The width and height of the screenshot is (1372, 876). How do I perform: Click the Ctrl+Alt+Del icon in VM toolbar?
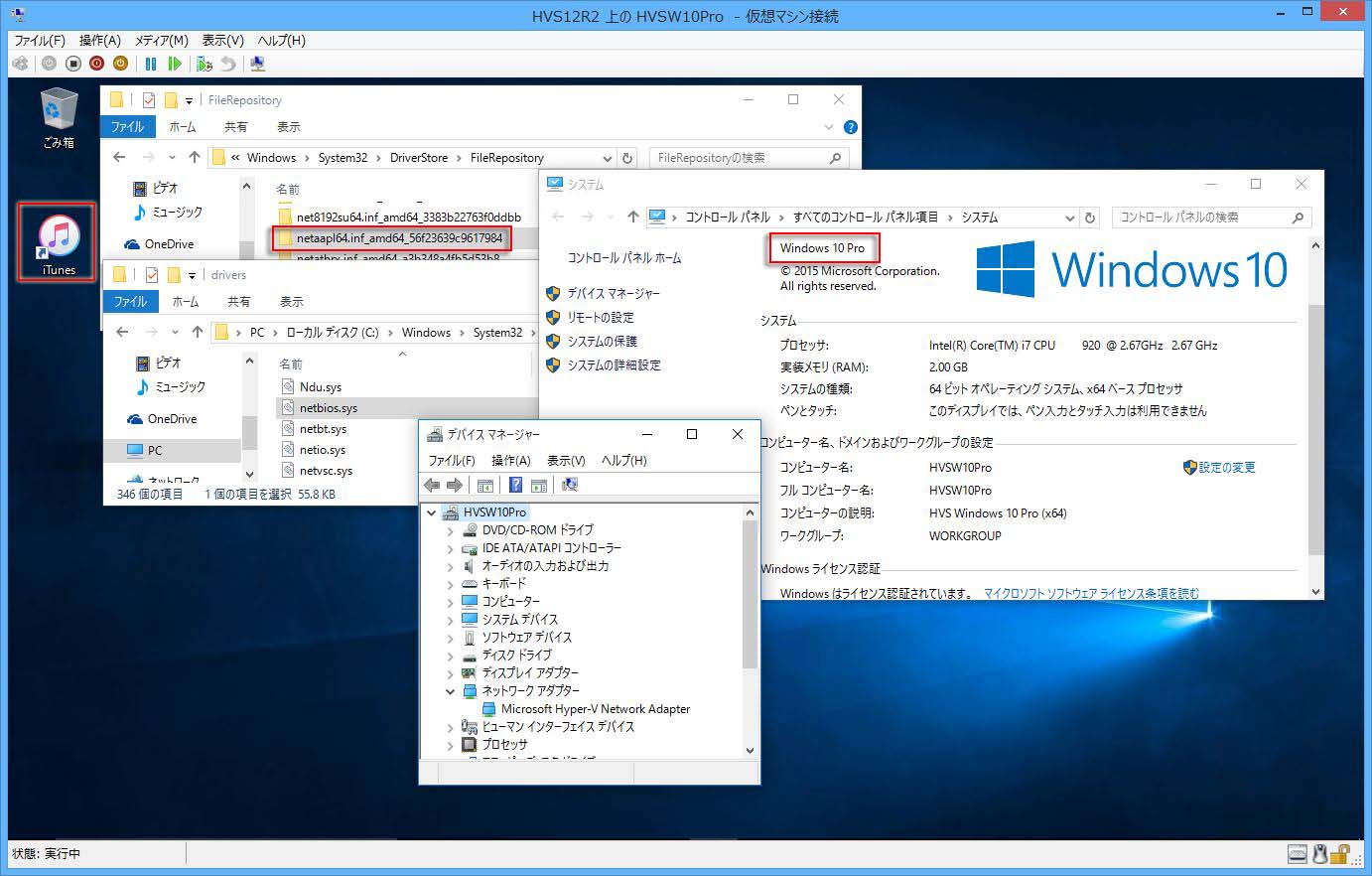click(x=20, y=64)
